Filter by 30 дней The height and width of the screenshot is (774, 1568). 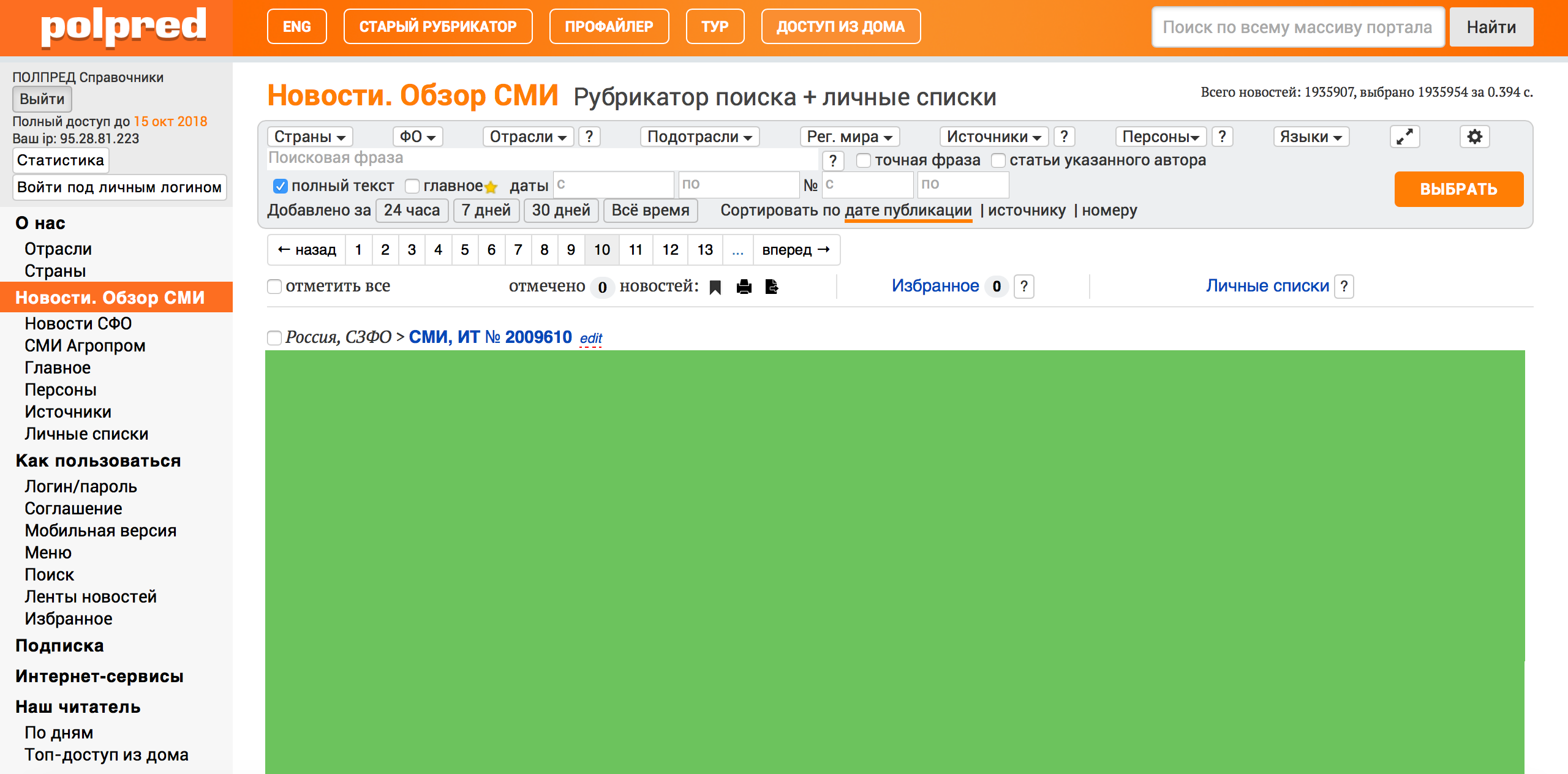561,211
